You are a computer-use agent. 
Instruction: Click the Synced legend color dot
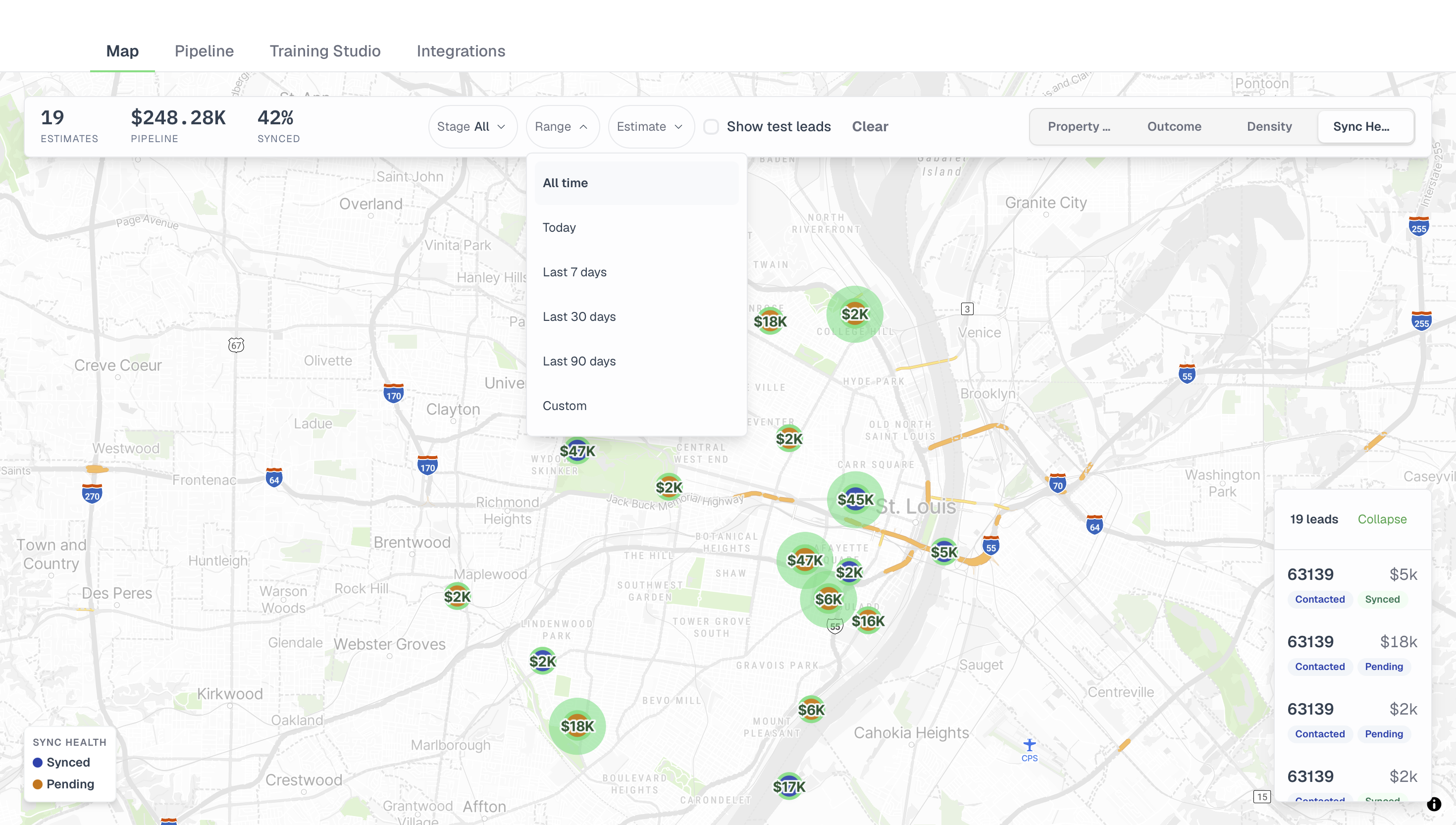(38, 763)
